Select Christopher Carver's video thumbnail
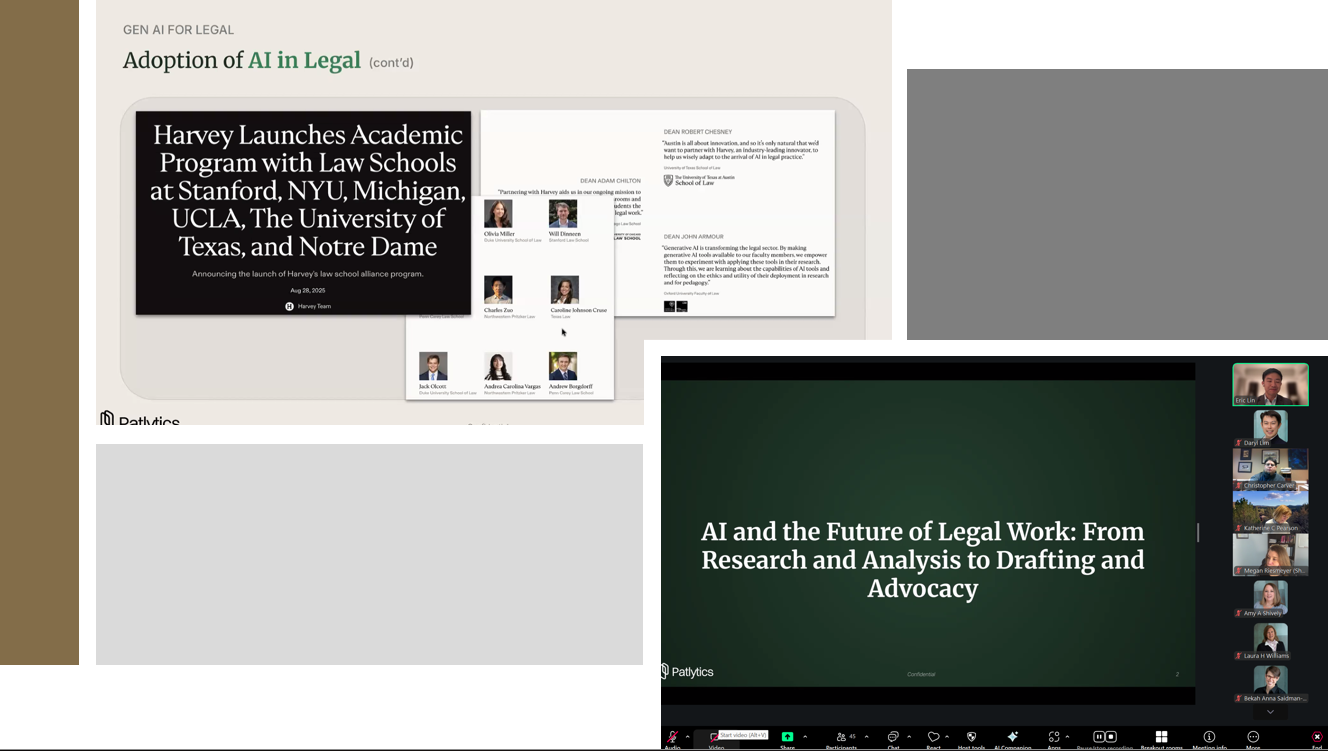Viewport: 1328px width, 751px height. click(1270, 469)
